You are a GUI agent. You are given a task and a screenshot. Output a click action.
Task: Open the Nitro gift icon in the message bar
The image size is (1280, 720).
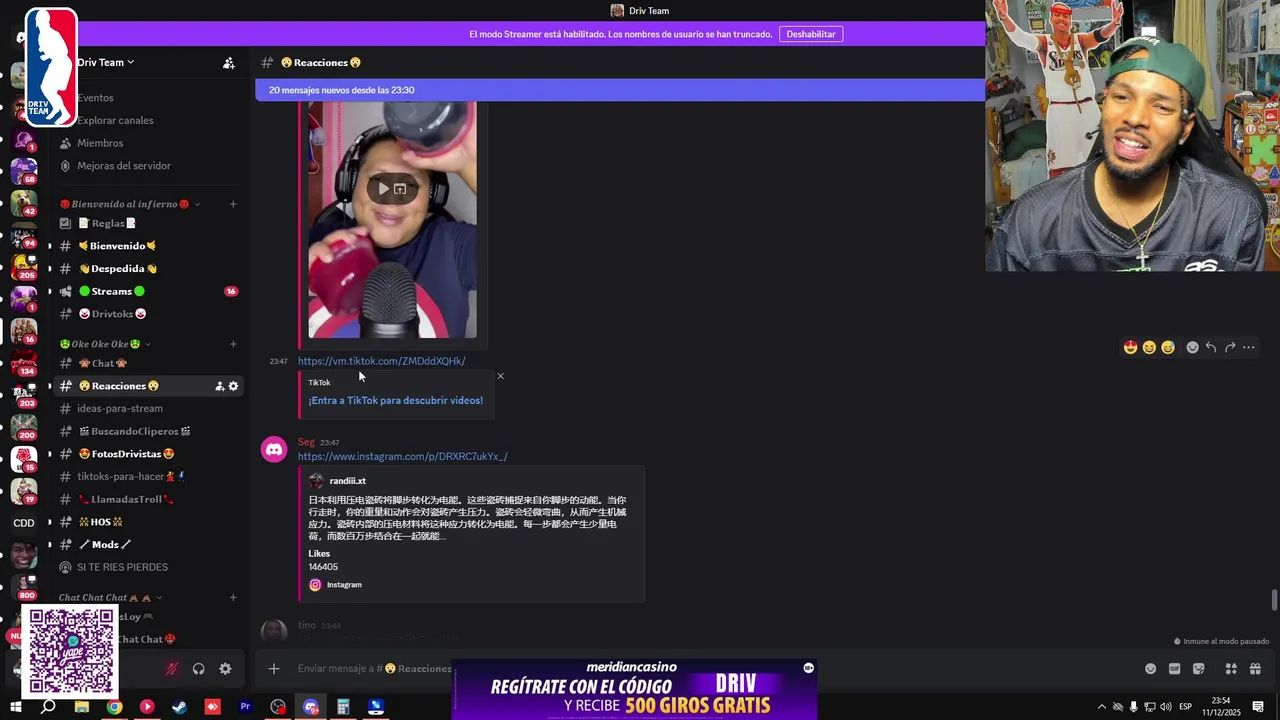(x=1255, y=668)
